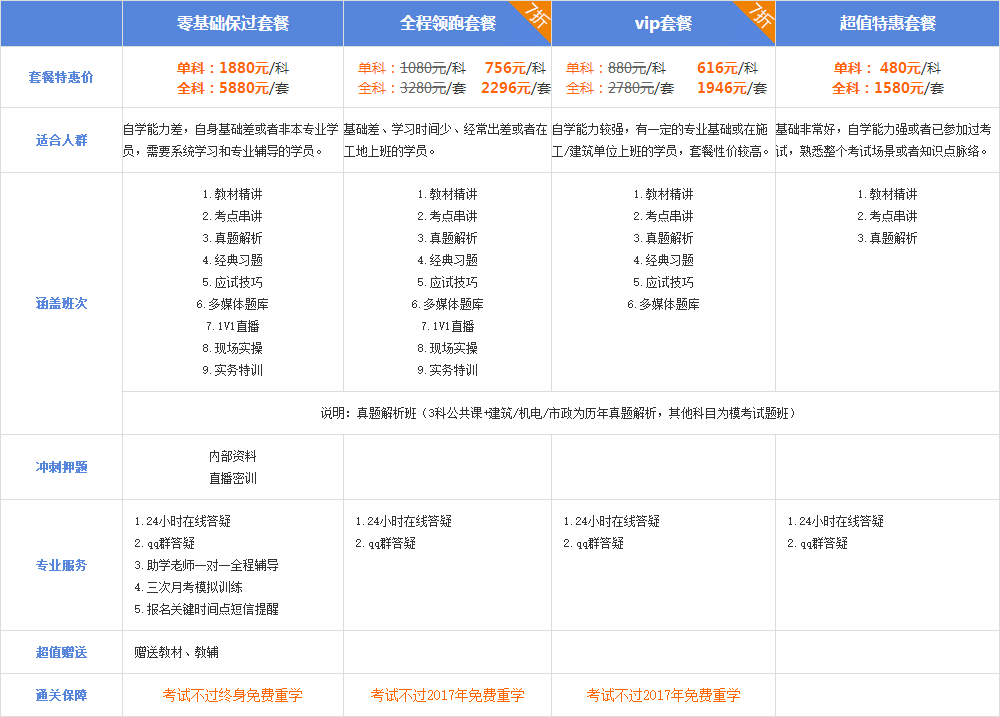Select the 专业服务 row heading
The height and width of the screenshot is (717, 1000).
(x=61, y=565)
